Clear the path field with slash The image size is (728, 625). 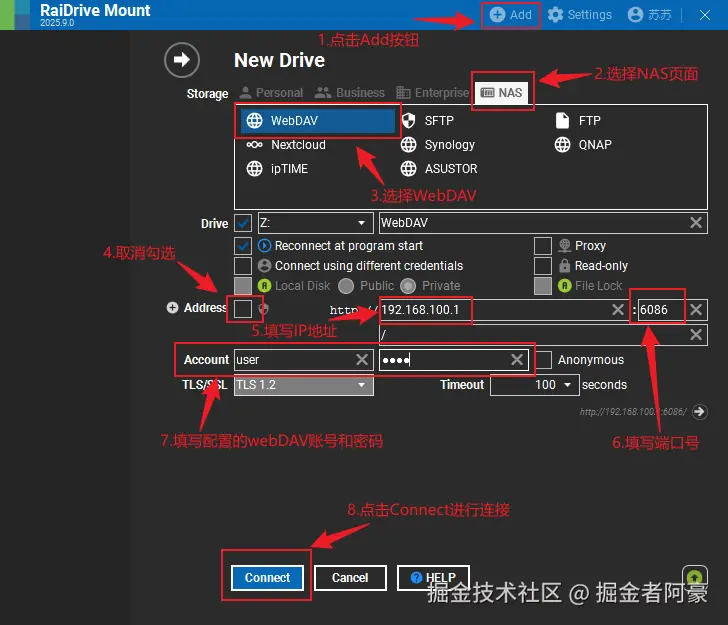pyautogui.click(x=696, y=335)
